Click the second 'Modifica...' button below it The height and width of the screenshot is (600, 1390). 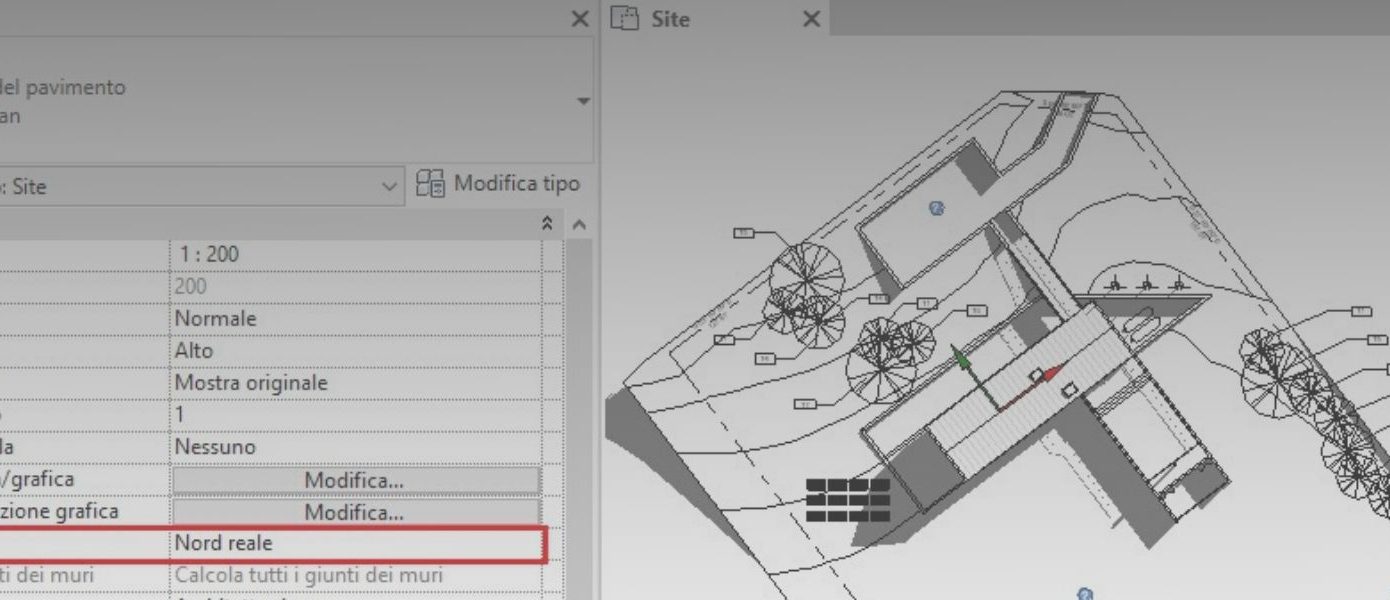point(355,511)
